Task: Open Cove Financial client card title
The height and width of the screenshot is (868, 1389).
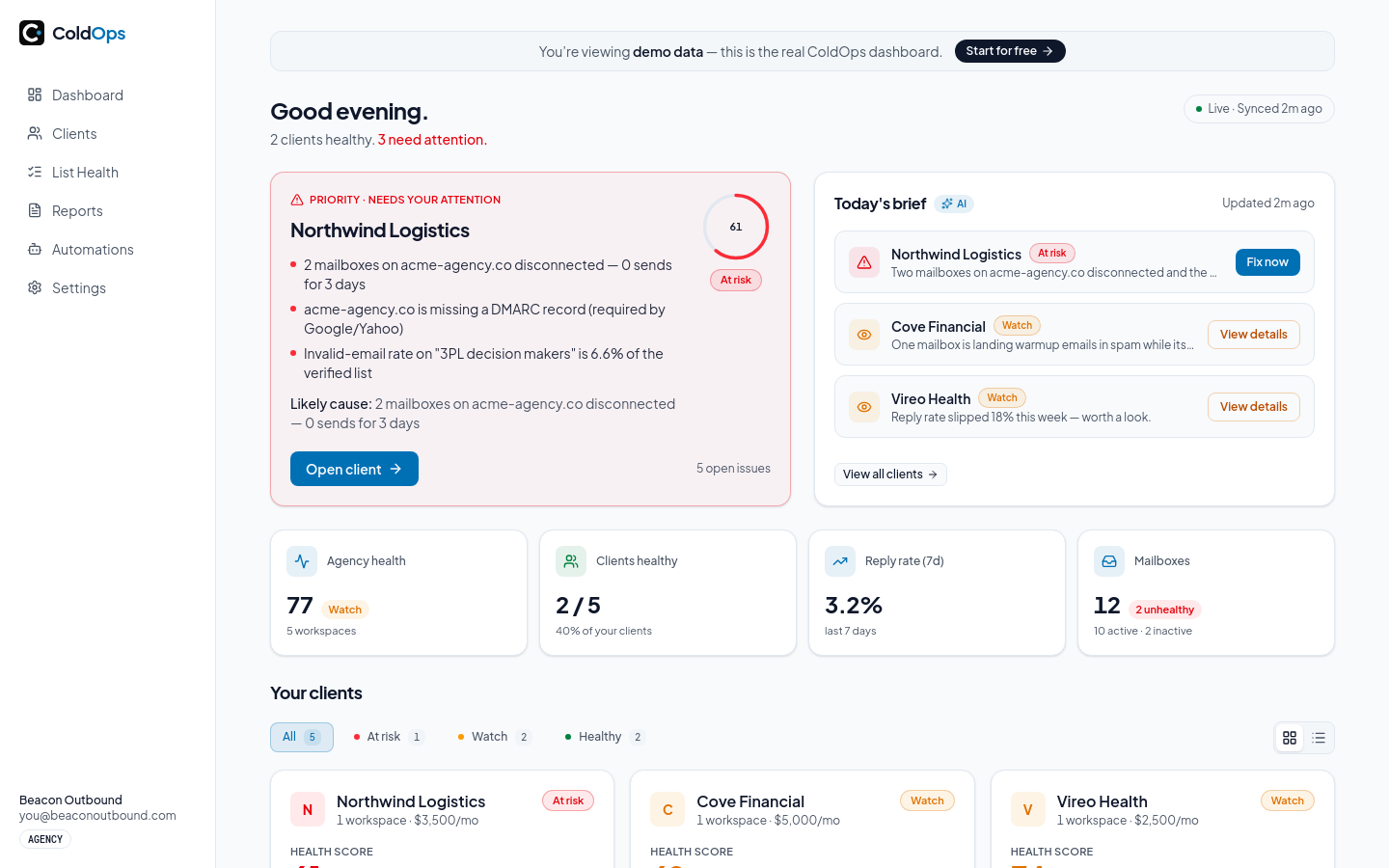Action: 750,801
